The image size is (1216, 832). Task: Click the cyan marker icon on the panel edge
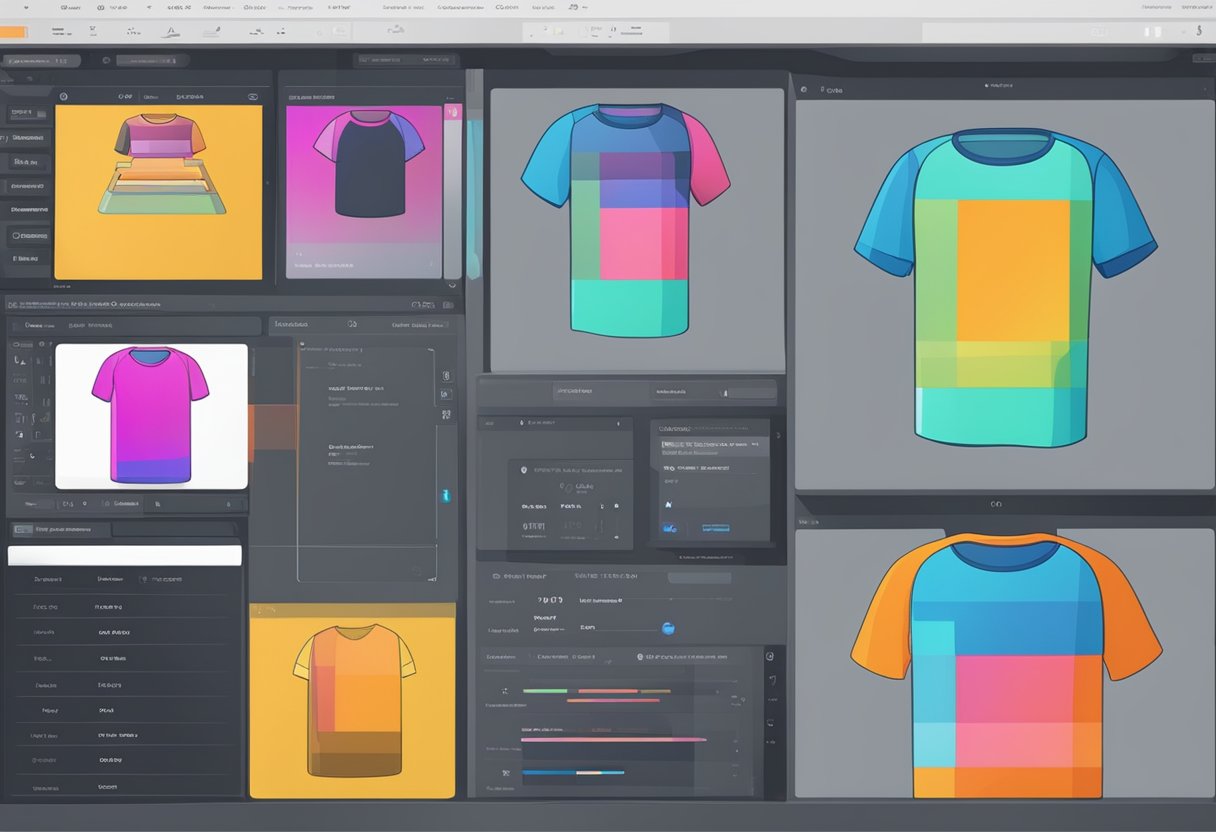pyautogui.click(x=446, y=496)
